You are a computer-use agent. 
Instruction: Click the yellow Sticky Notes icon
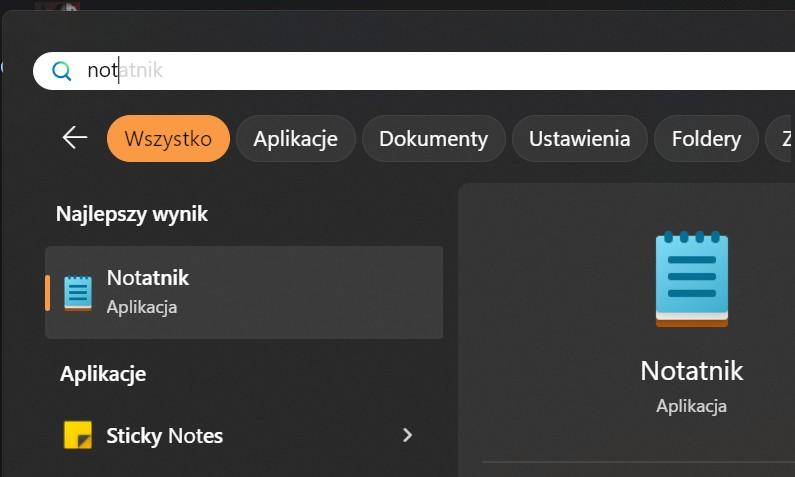point(78,435)
